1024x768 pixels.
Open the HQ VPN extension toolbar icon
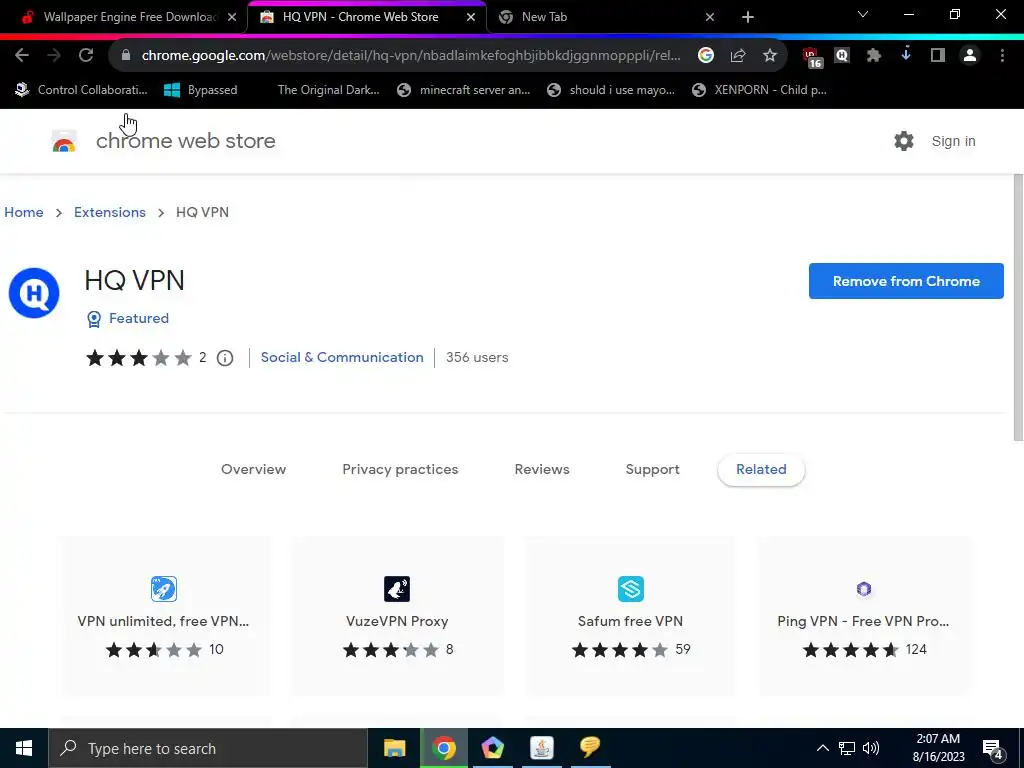[x=842, y=56]
